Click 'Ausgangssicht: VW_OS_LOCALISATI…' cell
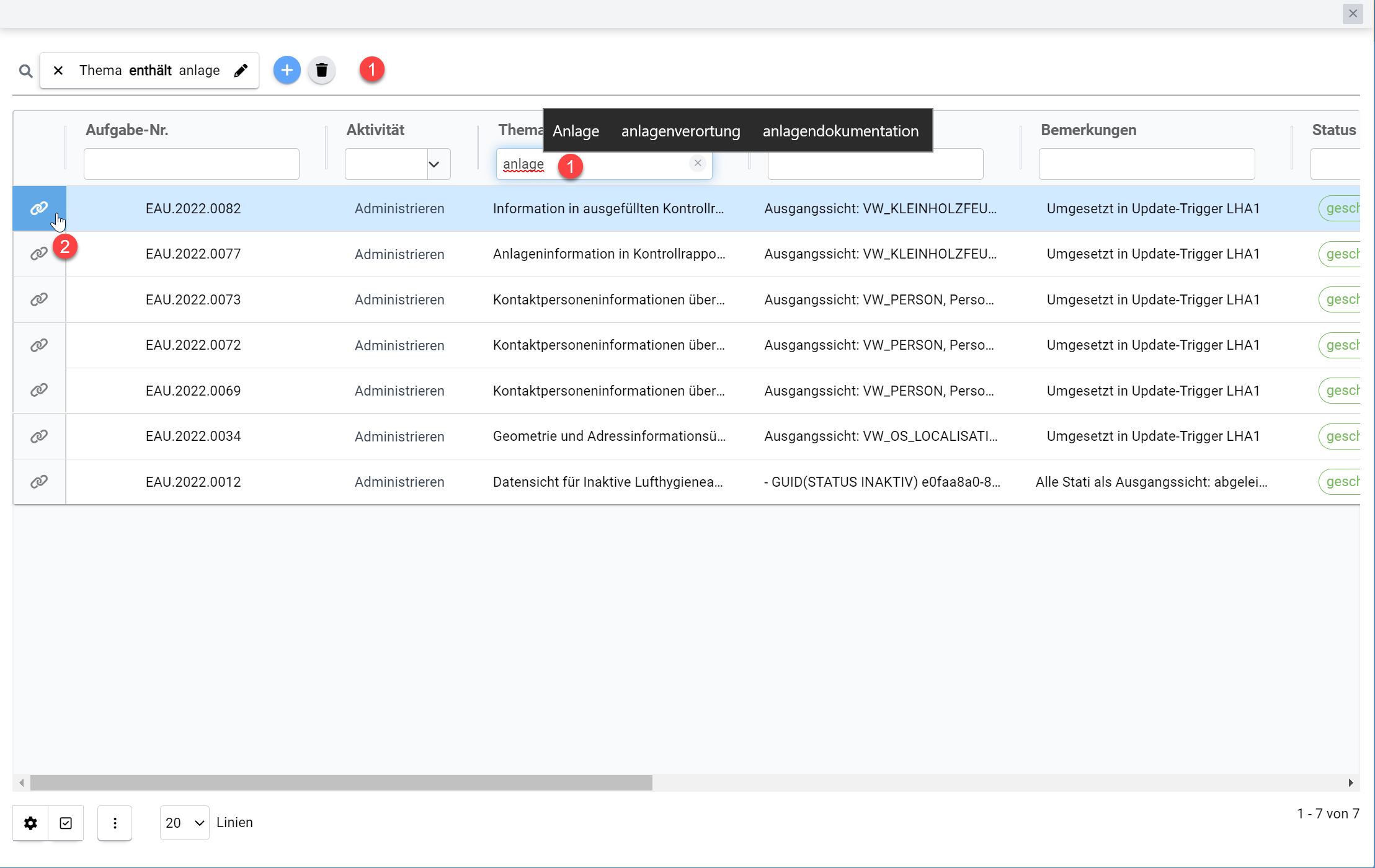The image size is (1375, 868). [x=881, y=436]
